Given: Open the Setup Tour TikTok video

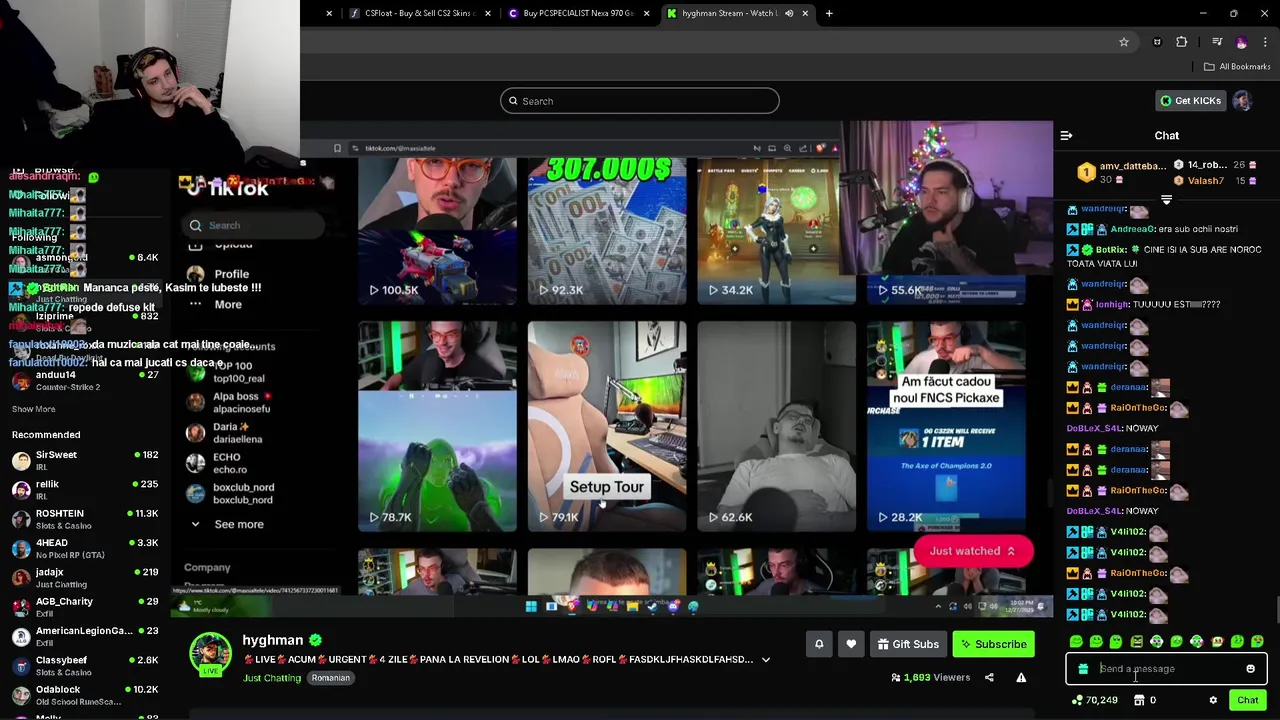Looking at the screenshot, I should pos(607,426).
